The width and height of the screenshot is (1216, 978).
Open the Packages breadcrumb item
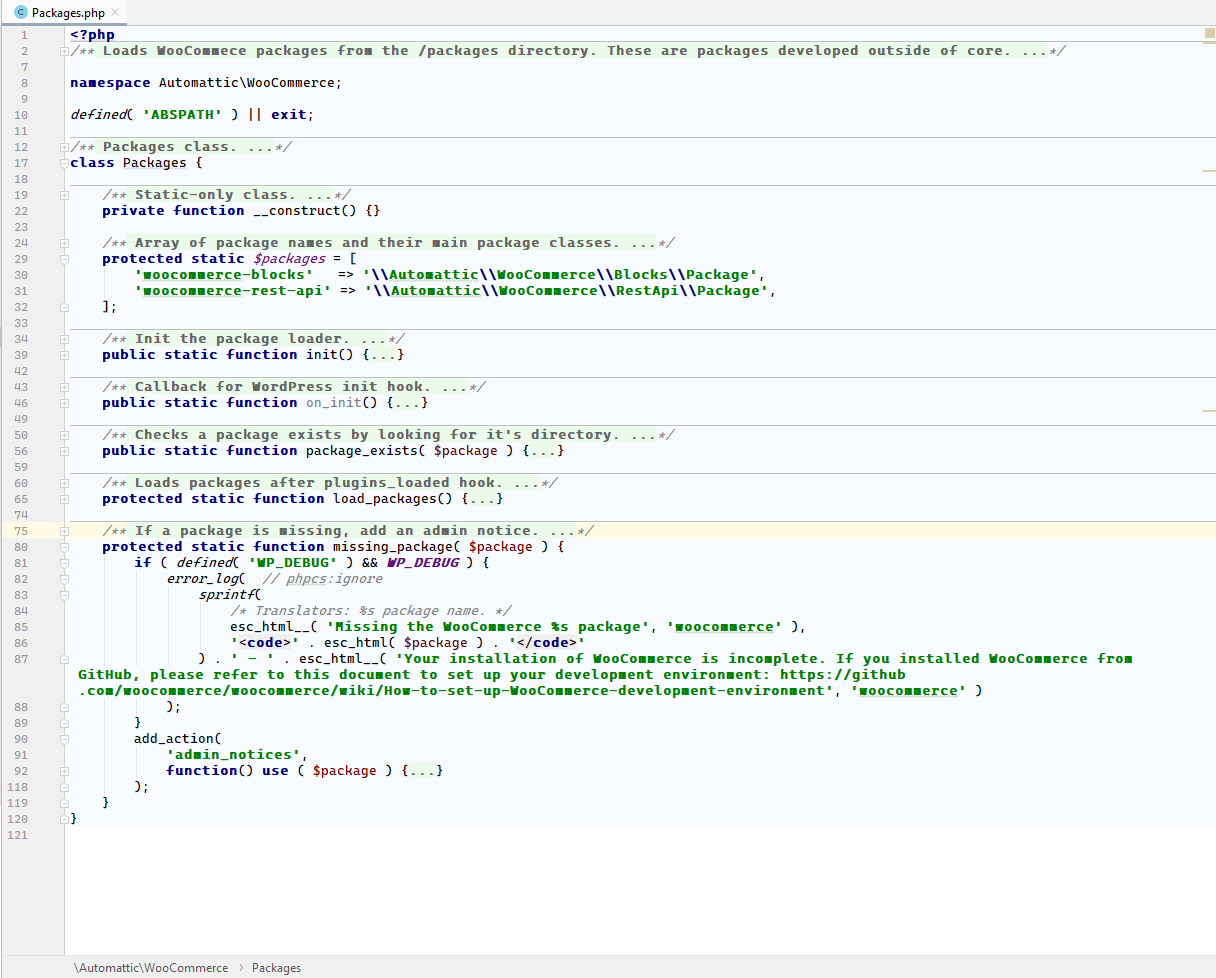coord(276,968)
